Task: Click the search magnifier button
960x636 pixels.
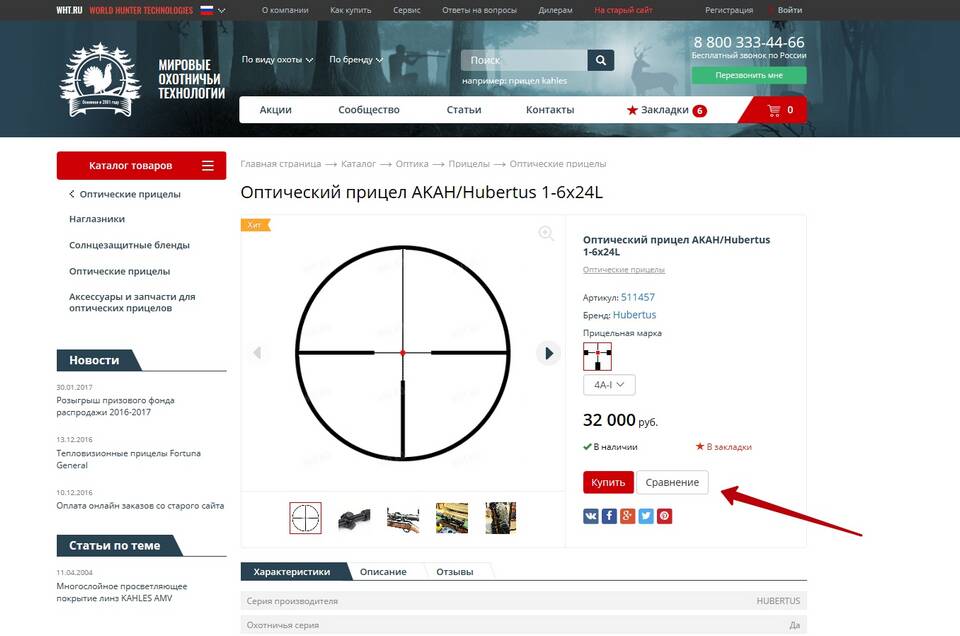Action: 601,60
